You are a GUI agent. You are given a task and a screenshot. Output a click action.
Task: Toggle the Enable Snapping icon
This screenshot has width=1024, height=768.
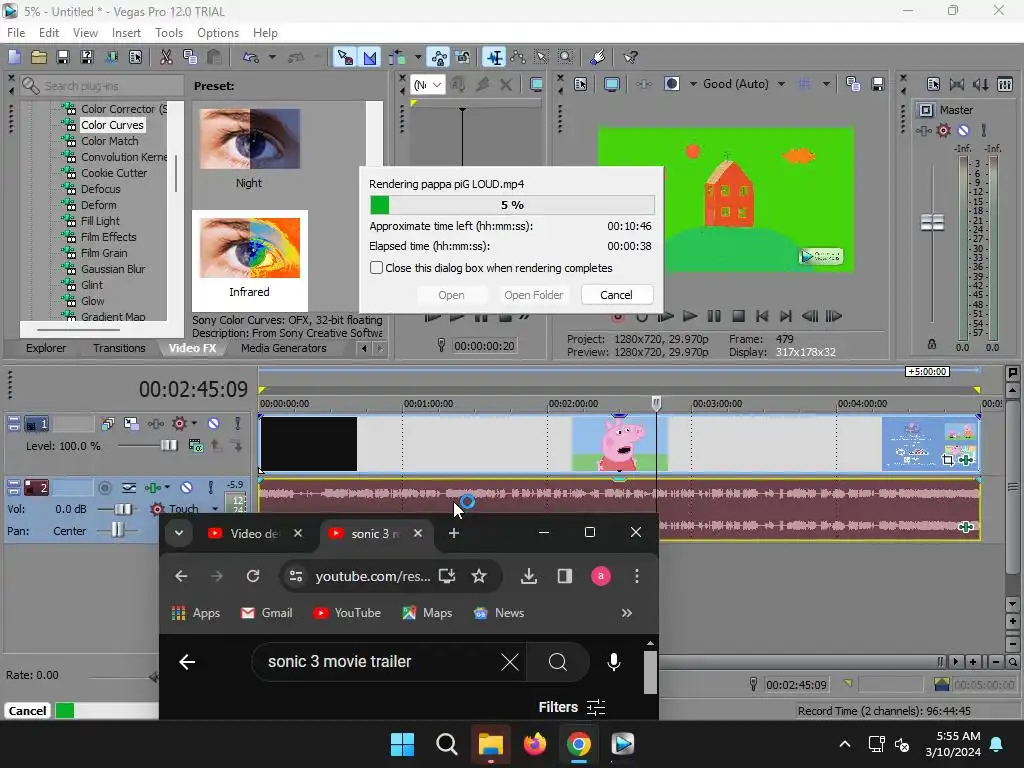[x=344, y=57]
